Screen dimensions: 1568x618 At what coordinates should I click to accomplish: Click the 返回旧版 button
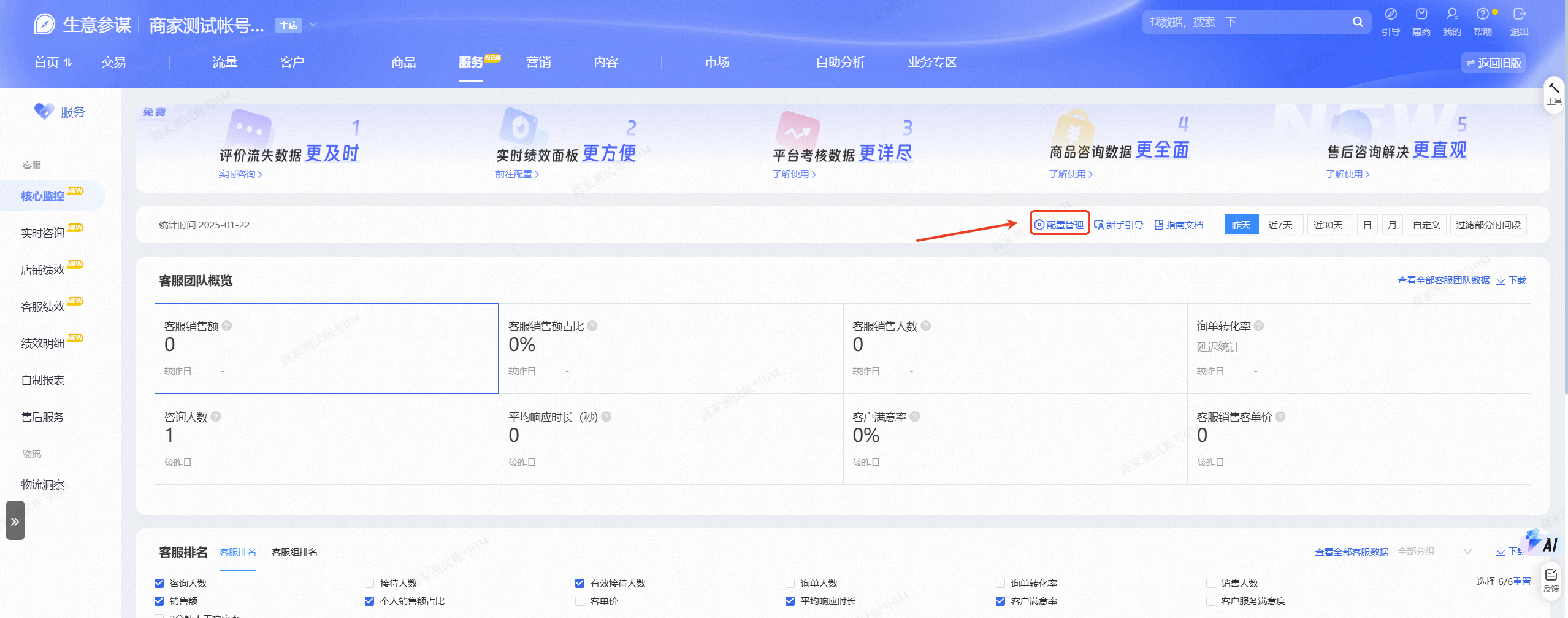[x=1493, y=63]
